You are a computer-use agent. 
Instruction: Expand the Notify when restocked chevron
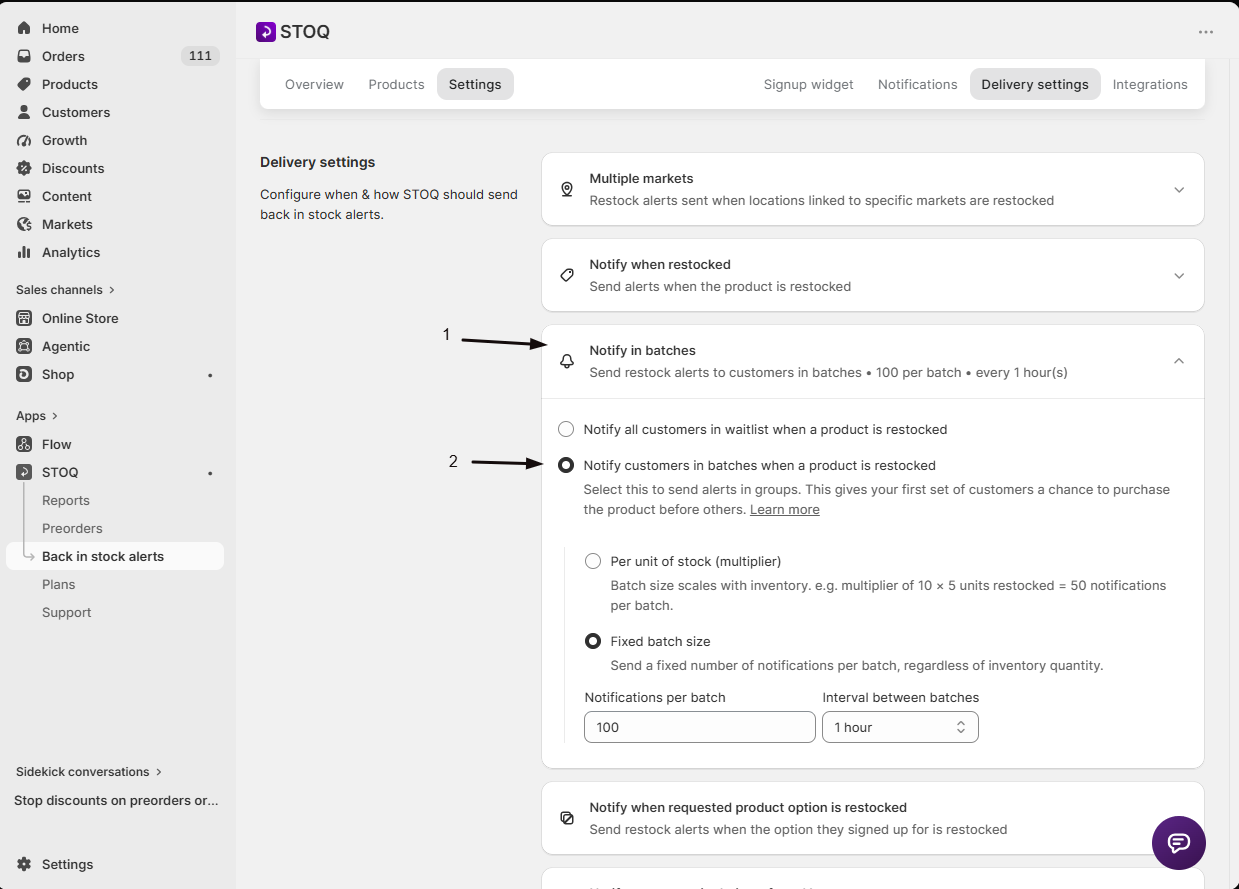pos(1179,276)
